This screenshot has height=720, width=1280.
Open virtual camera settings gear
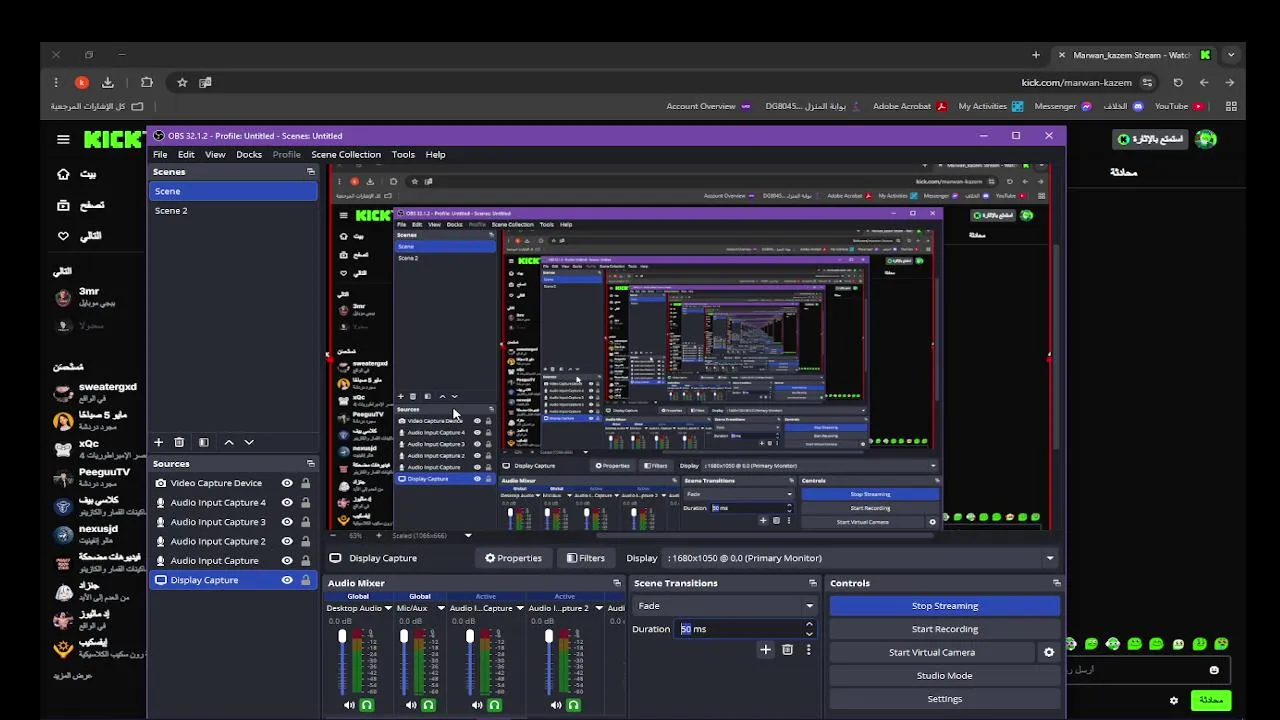(1049, 652)
